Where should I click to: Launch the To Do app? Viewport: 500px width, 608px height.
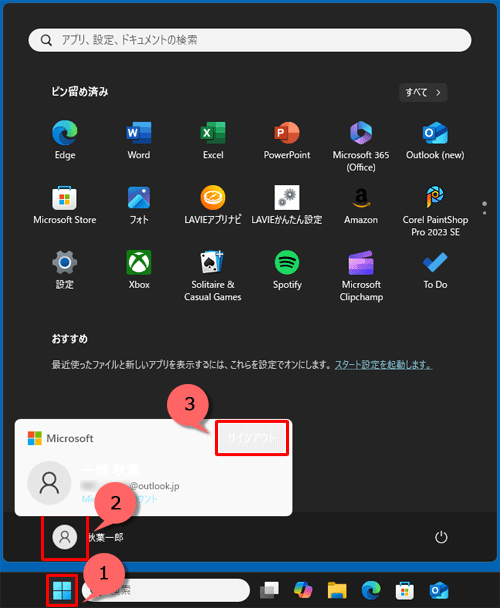click(x=435, y=269)
